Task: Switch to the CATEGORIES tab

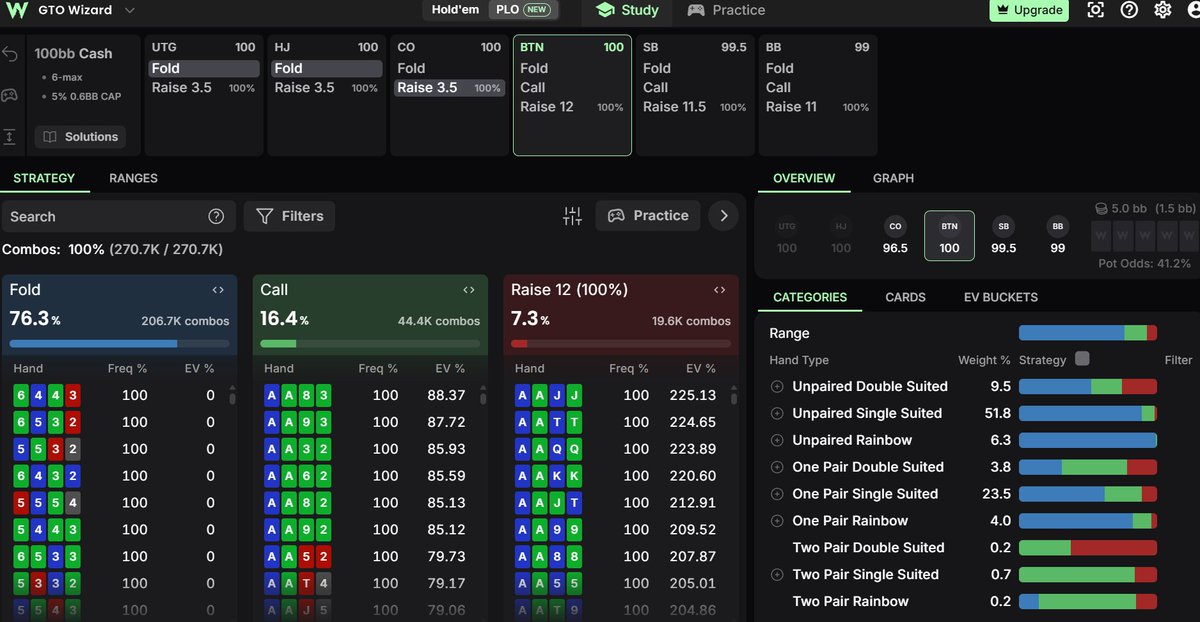Action: click(810, 297)
